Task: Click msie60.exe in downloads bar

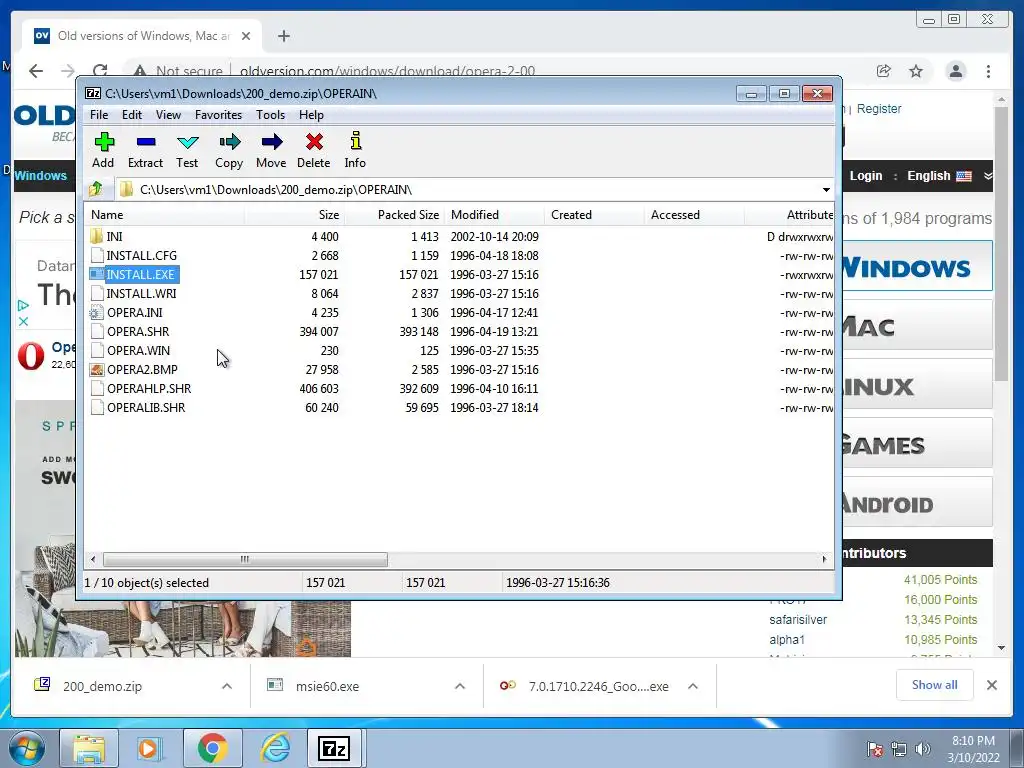Action: click(327, 686)
